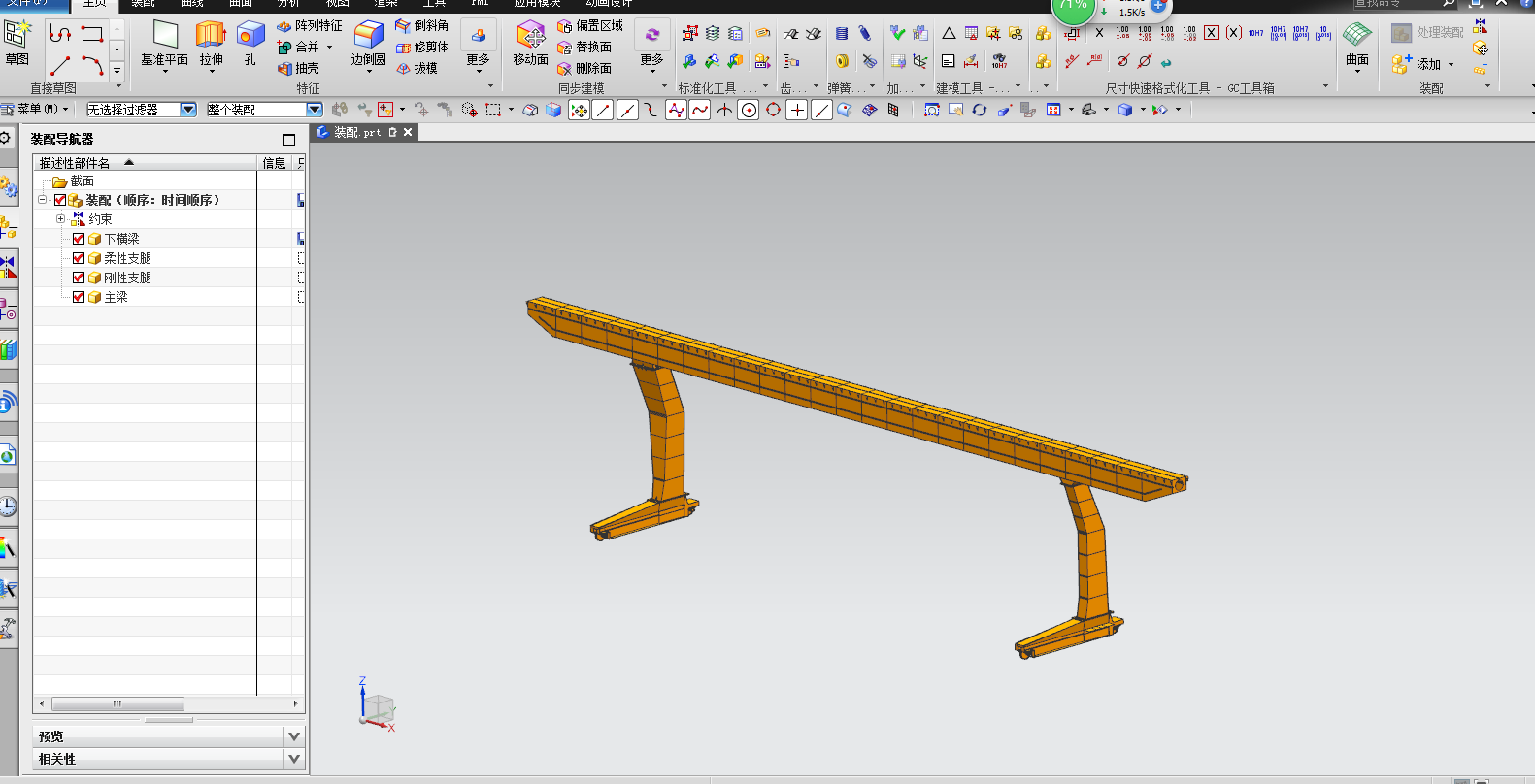Open the 曲面 surface tool

point(1357,45)
